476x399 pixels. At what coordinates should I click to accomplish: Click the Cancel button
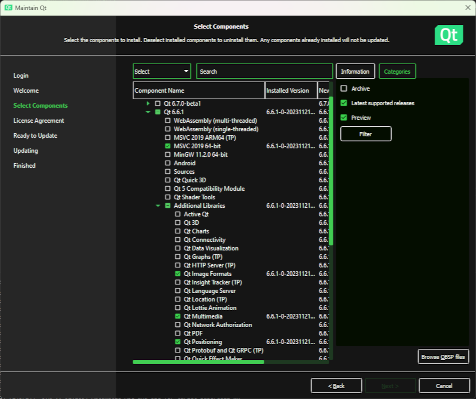(444, 386)
